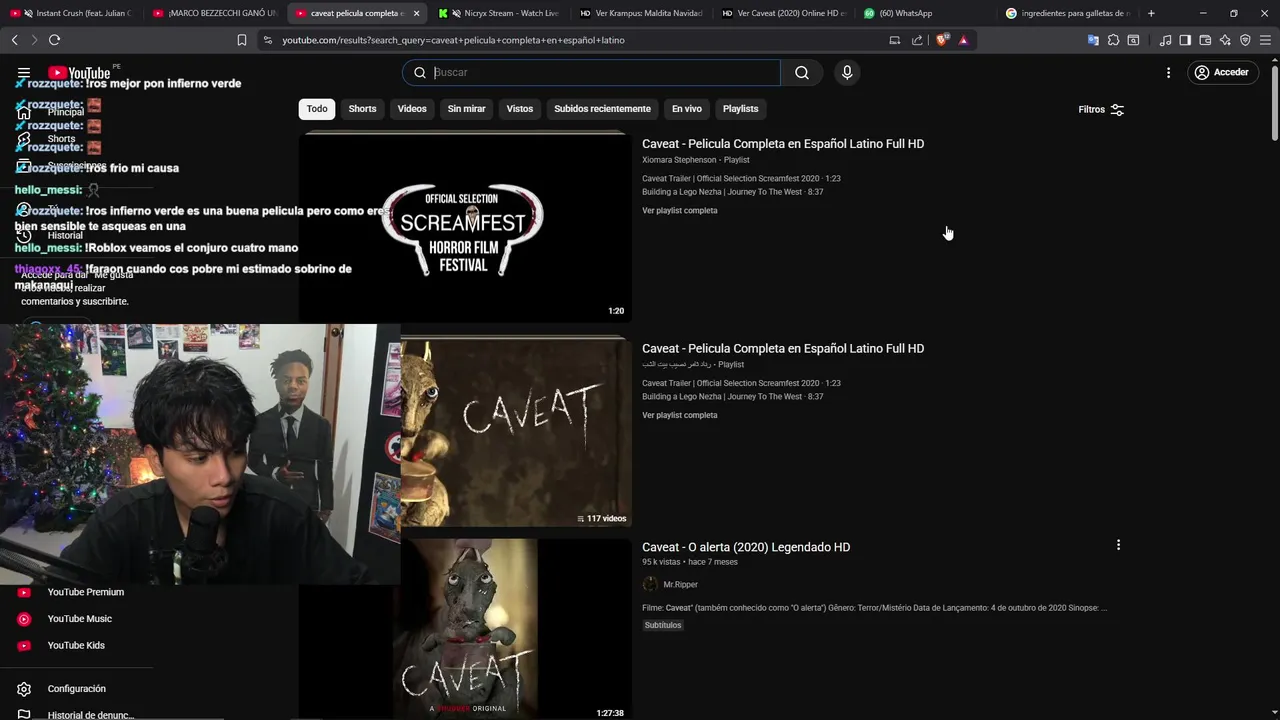Switch to the MARCO BEZZECCHI GANÓ tab
1280x720 pixels.
point(214,13)
